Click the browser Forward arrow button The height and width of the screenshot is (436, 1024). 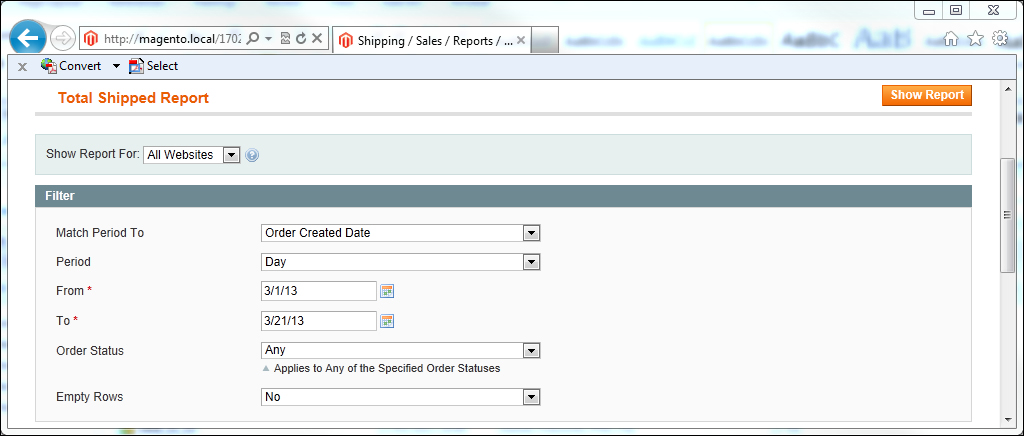[x=62, y=39]
